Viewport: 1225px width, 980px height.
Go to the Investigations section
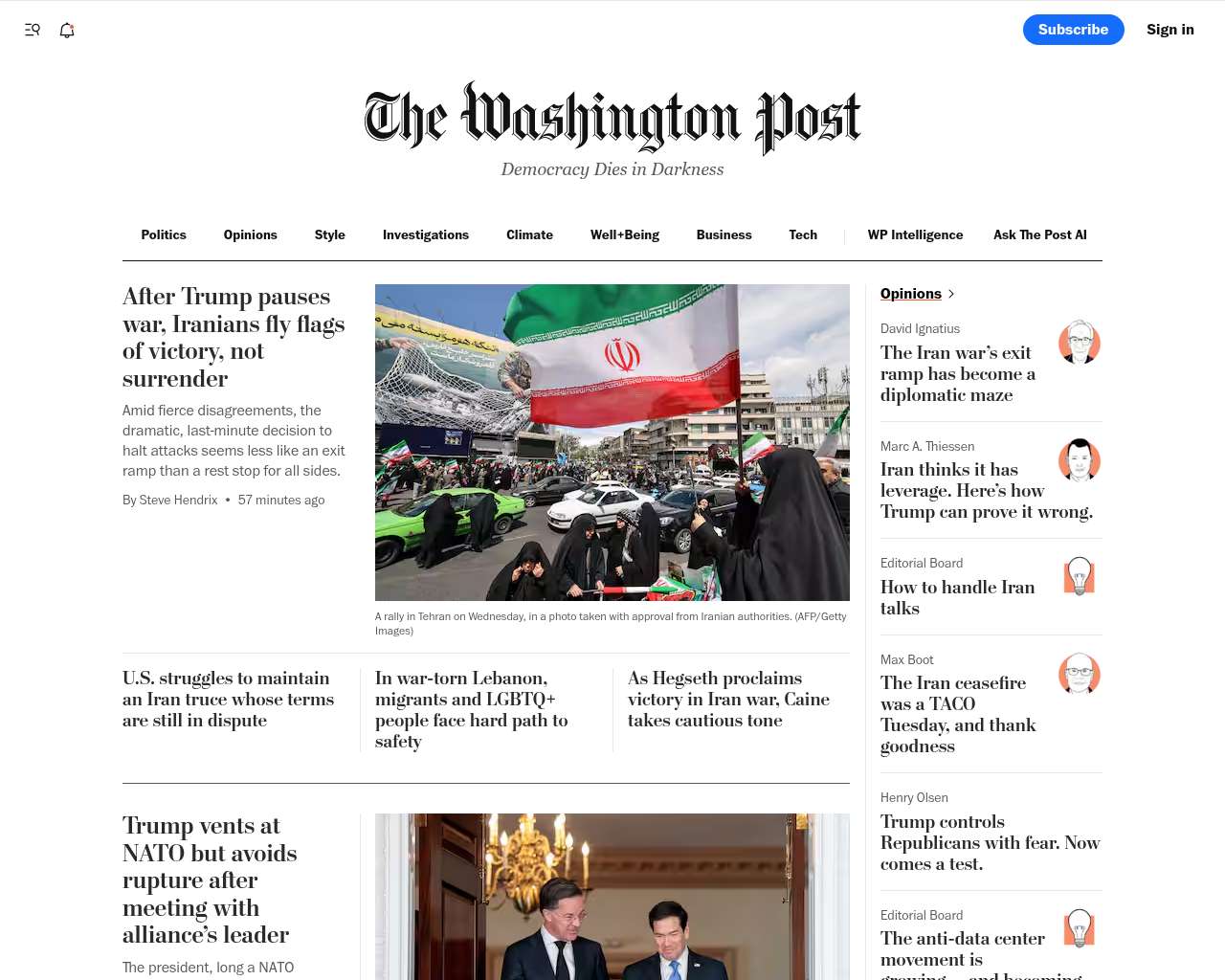pos(426,234)
